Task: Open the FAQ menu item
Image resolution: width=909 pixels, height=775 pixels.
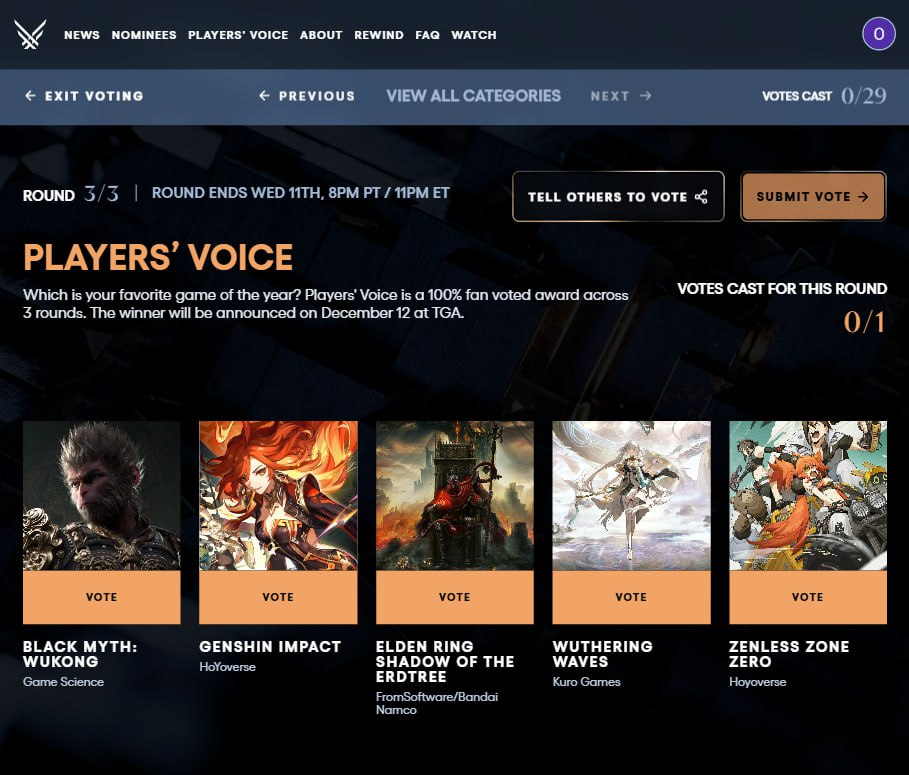Action: tap(427, 35)
